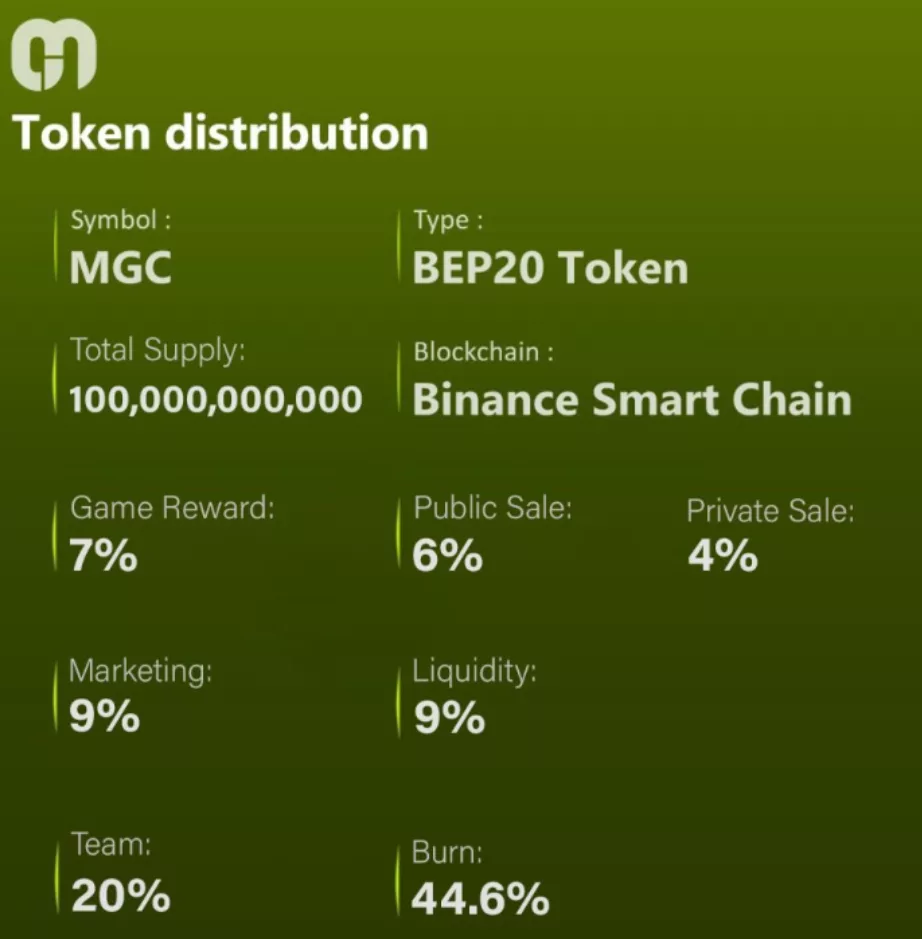Click the Burn label
922x939 pixels.
pos(447,853)
